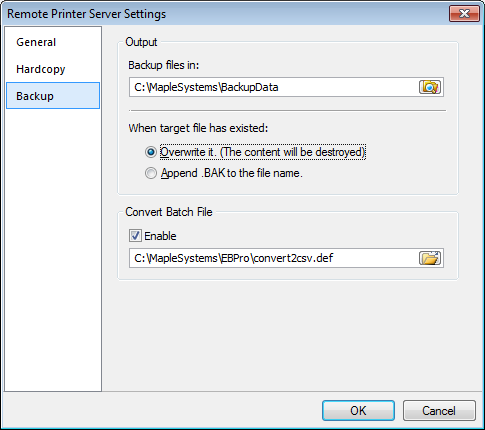The image size is (485, 430).
Task: Switch to the General settings page
Action: tap(36, 42)
